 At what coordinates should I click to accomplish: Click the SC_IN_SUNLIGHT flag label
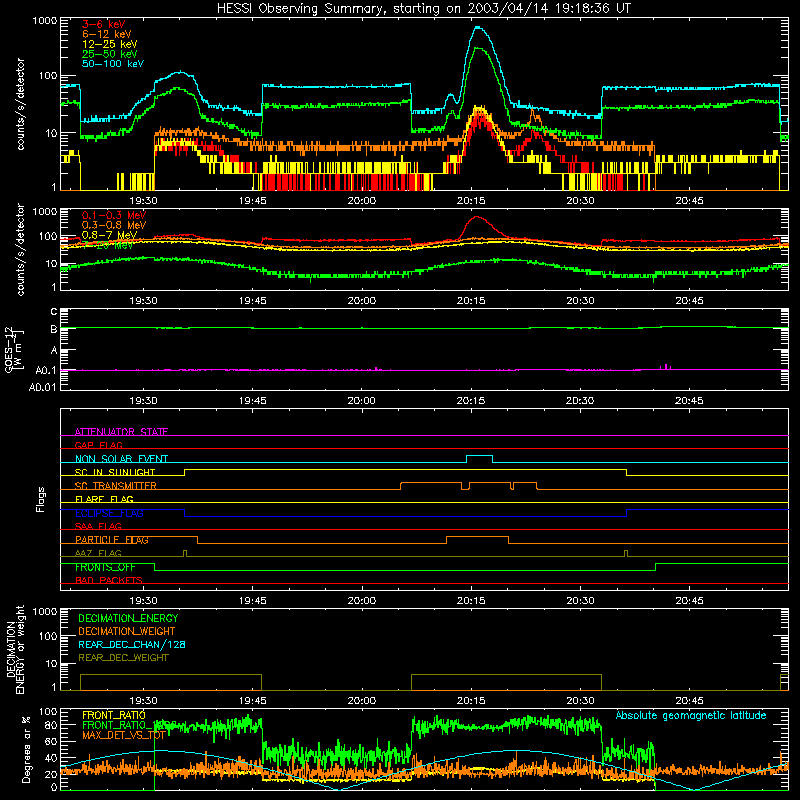tap(115, 472)
